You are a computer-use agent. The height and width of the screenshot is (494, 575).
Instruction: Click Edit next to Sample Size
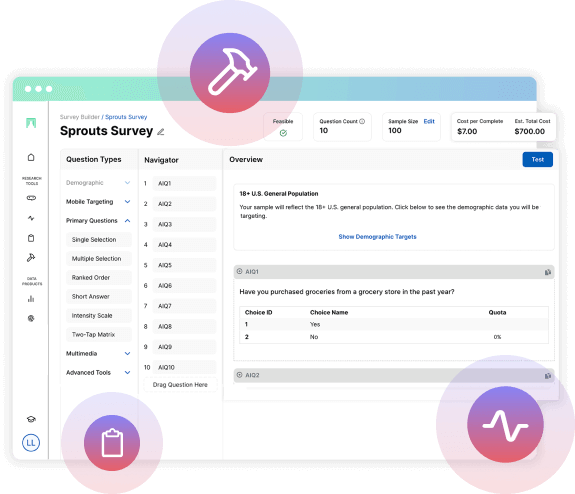(x=429, y=121)
